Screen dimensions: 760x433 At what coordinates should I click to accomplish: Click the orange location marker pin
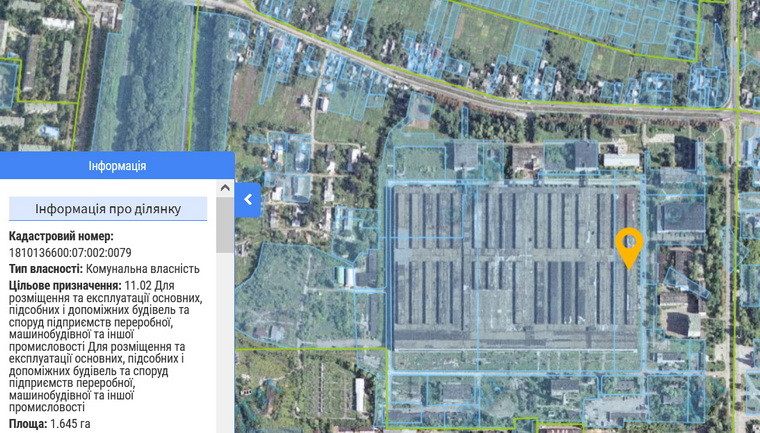tap(628, 245)
